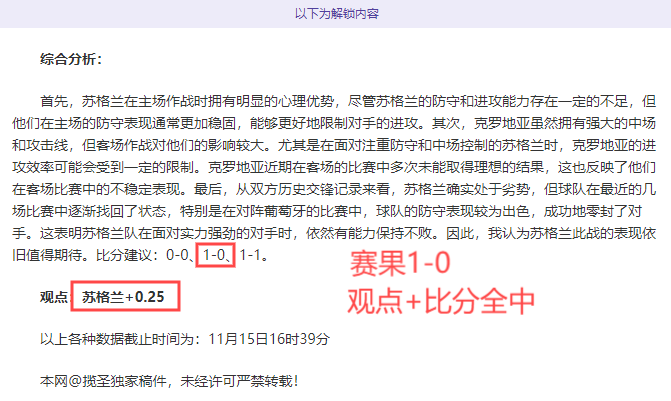Click the 以下为解锁内容 banner text
671x401 pixels.
click(336, 14)
